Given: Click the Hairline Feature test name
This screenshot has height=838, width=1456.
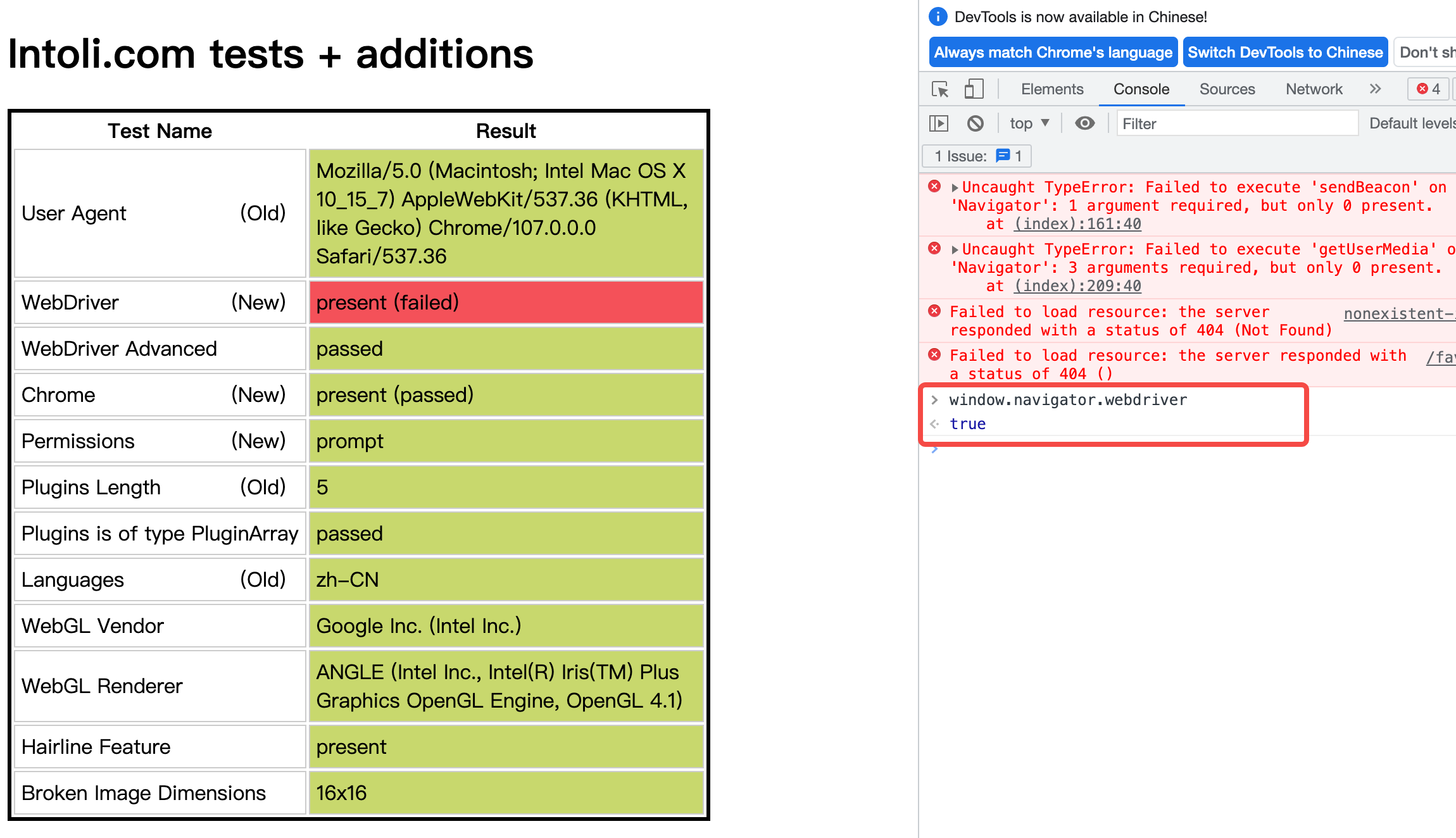Looking at the screenshot, I should tap(96, 747).
